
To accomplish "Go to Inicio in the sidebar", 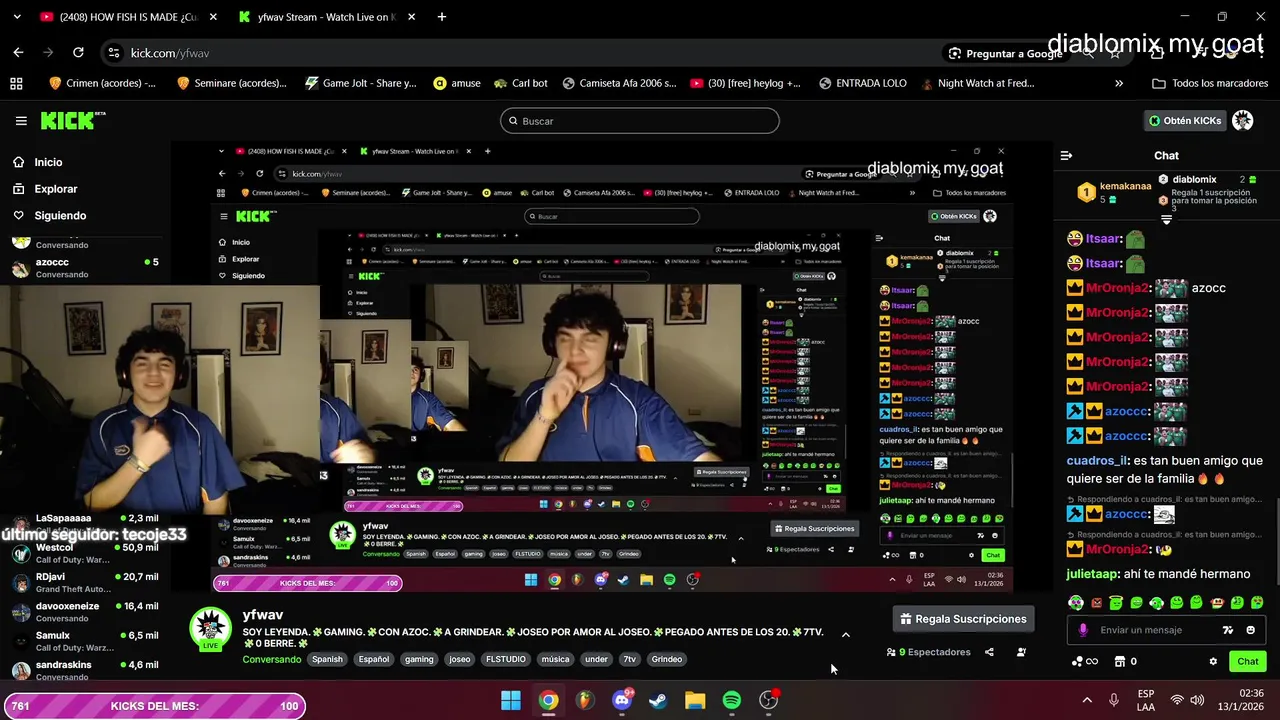I will coord(38,162).
